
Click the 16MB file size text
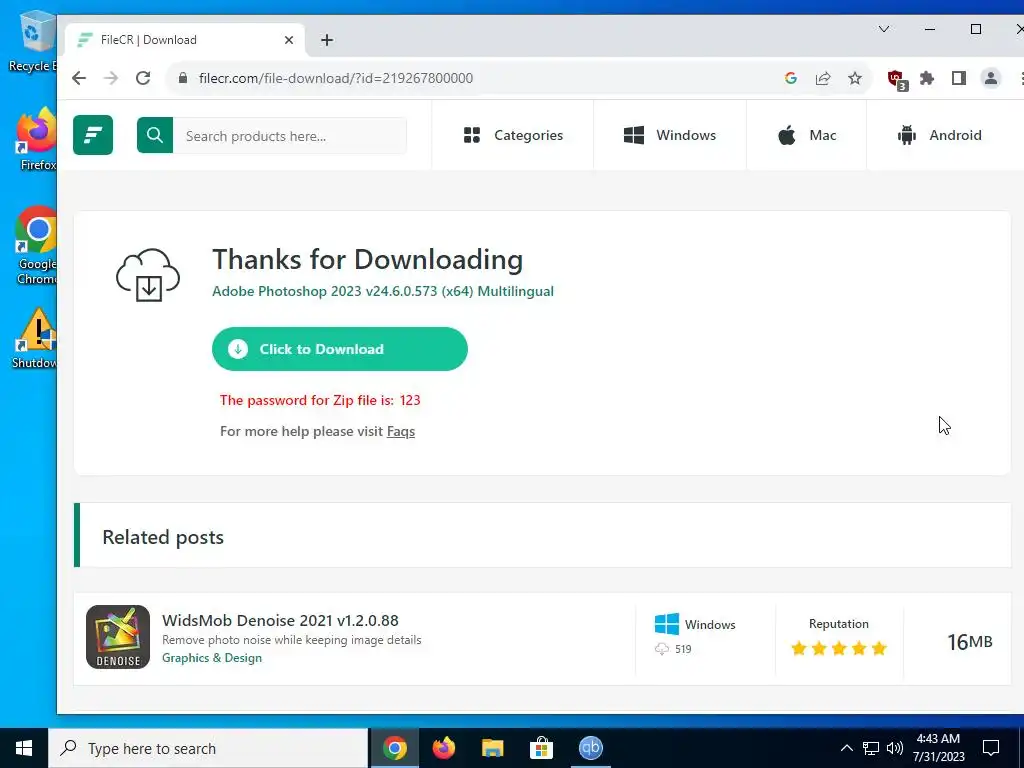pyautogui.click(x=970, y=642)
